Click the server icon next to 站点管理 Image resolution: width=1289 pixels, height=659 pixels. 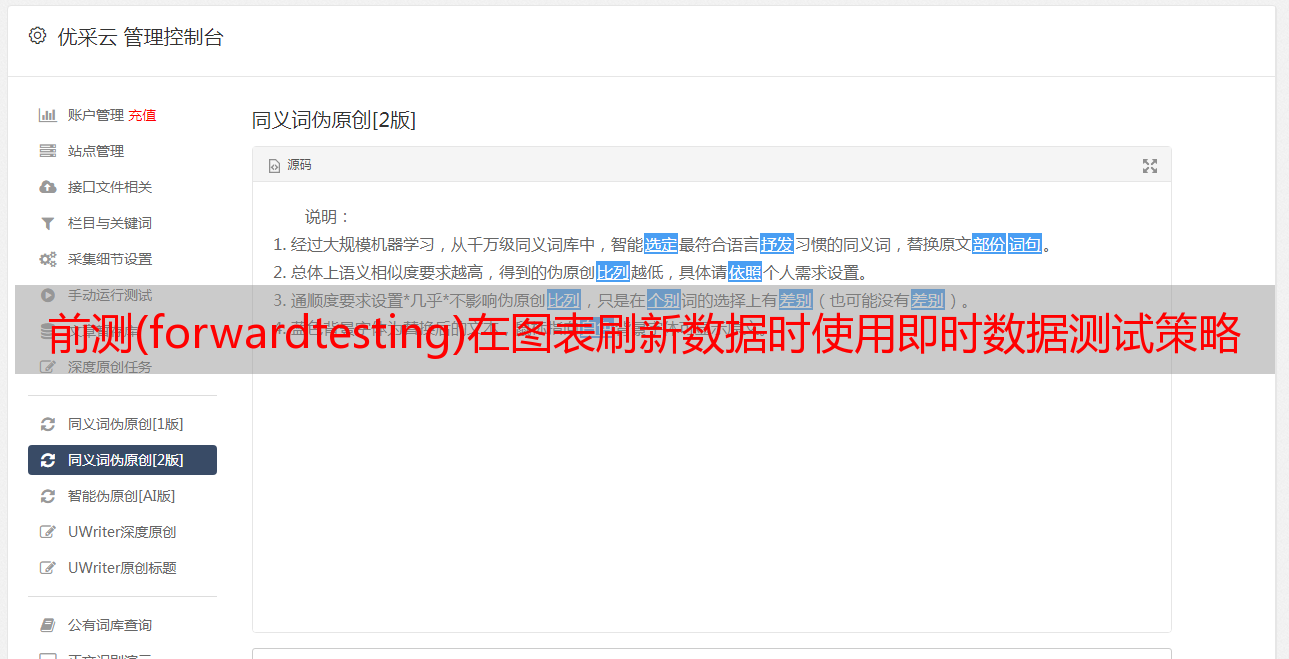click(x=47, y=151)
